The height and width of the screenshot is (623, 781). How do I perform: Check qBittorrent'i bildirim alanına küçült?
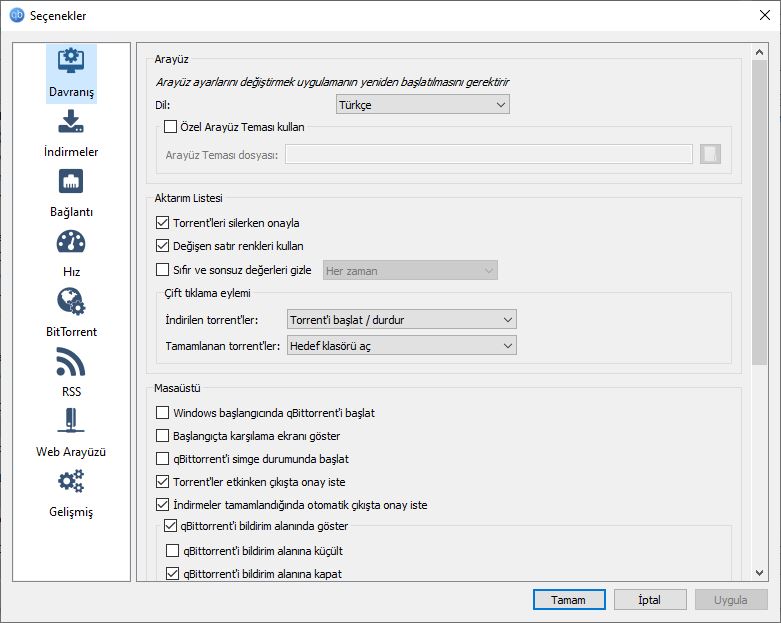click(172, 550)
